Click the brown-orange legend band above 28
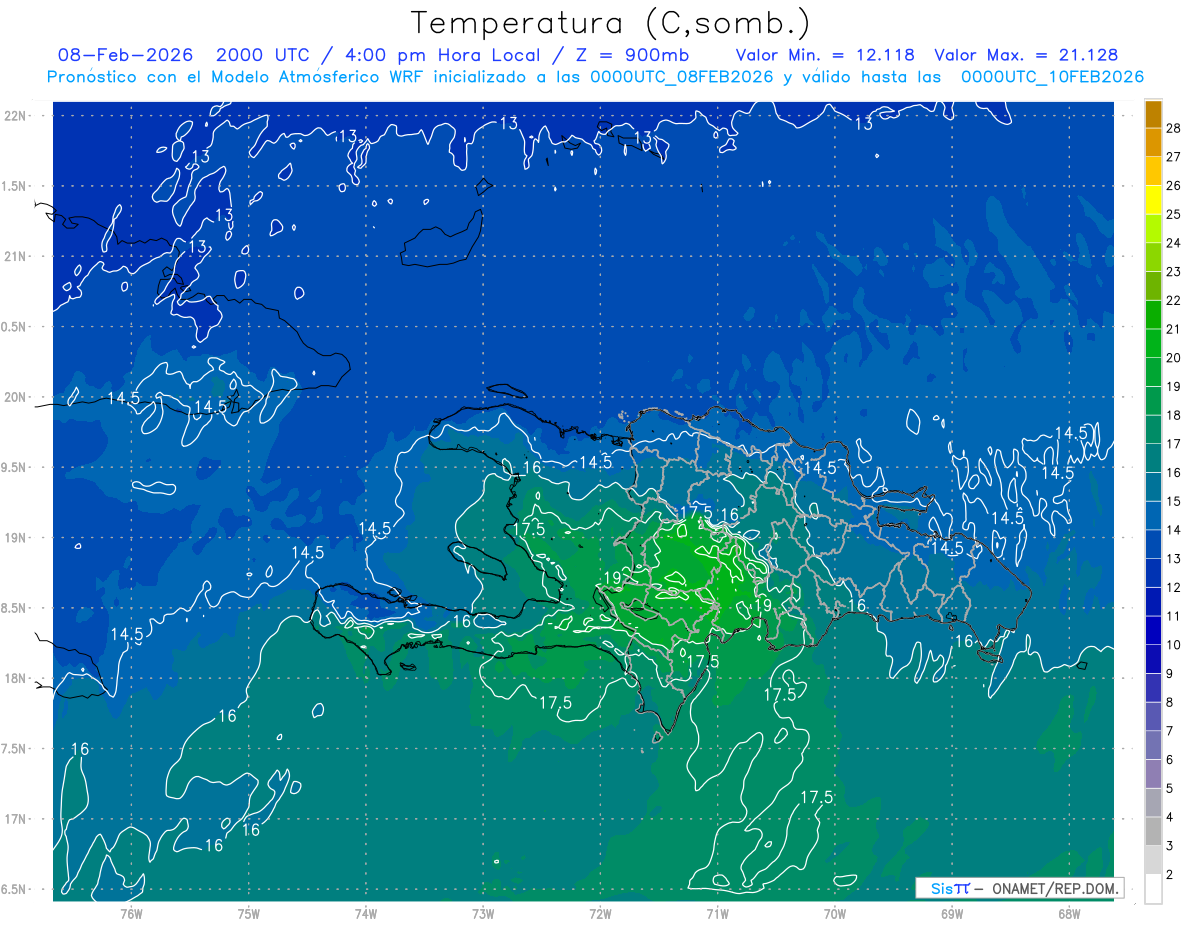The width and height of the screenshot is (1200, 927). click(x=1153, y=114)
